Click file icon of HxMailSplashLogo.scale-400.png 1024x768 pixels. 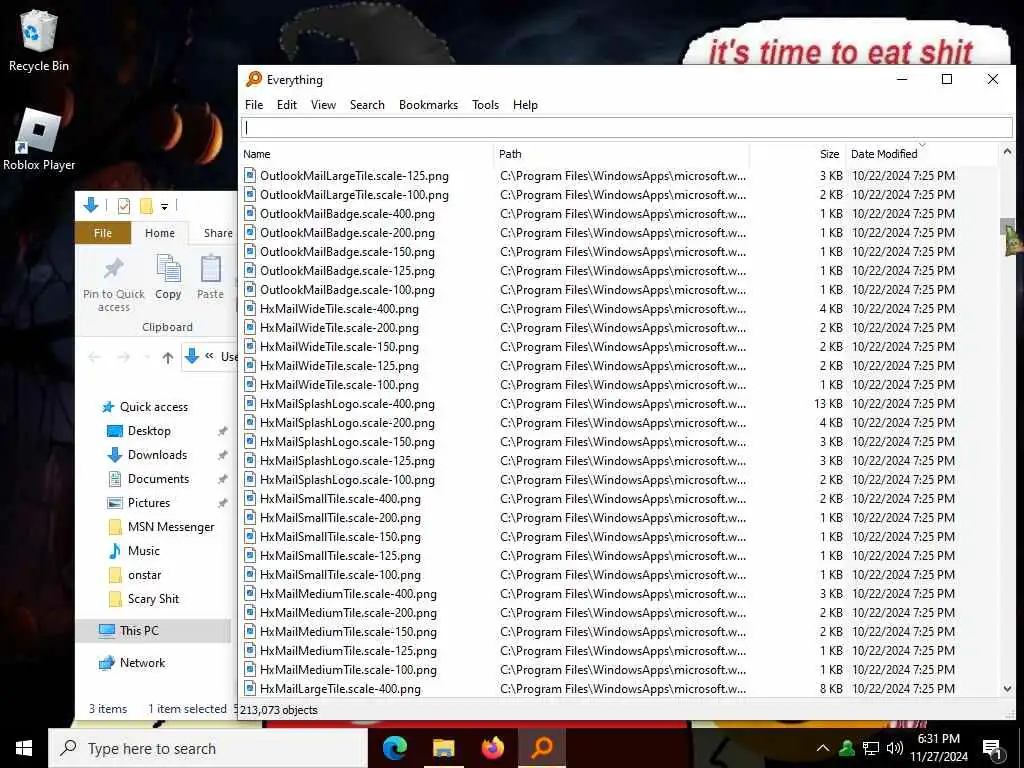(249, 403)
